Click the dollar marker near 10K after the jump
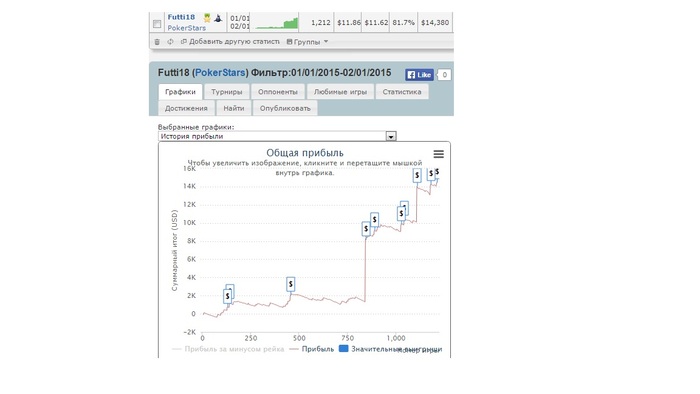This screenshot has height=394, width=700. coord(375,220)
